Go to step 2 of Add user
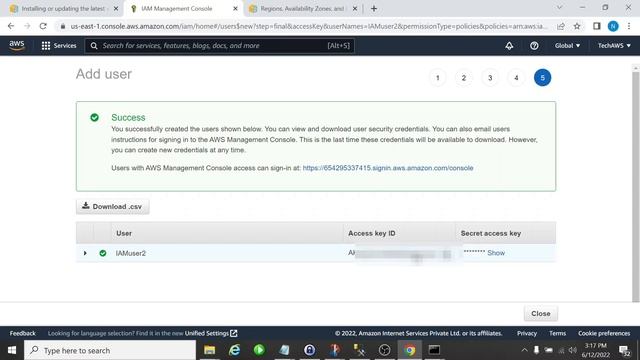Image resolution: width=640 pixels, height=360 pixels. coord(464,78)
